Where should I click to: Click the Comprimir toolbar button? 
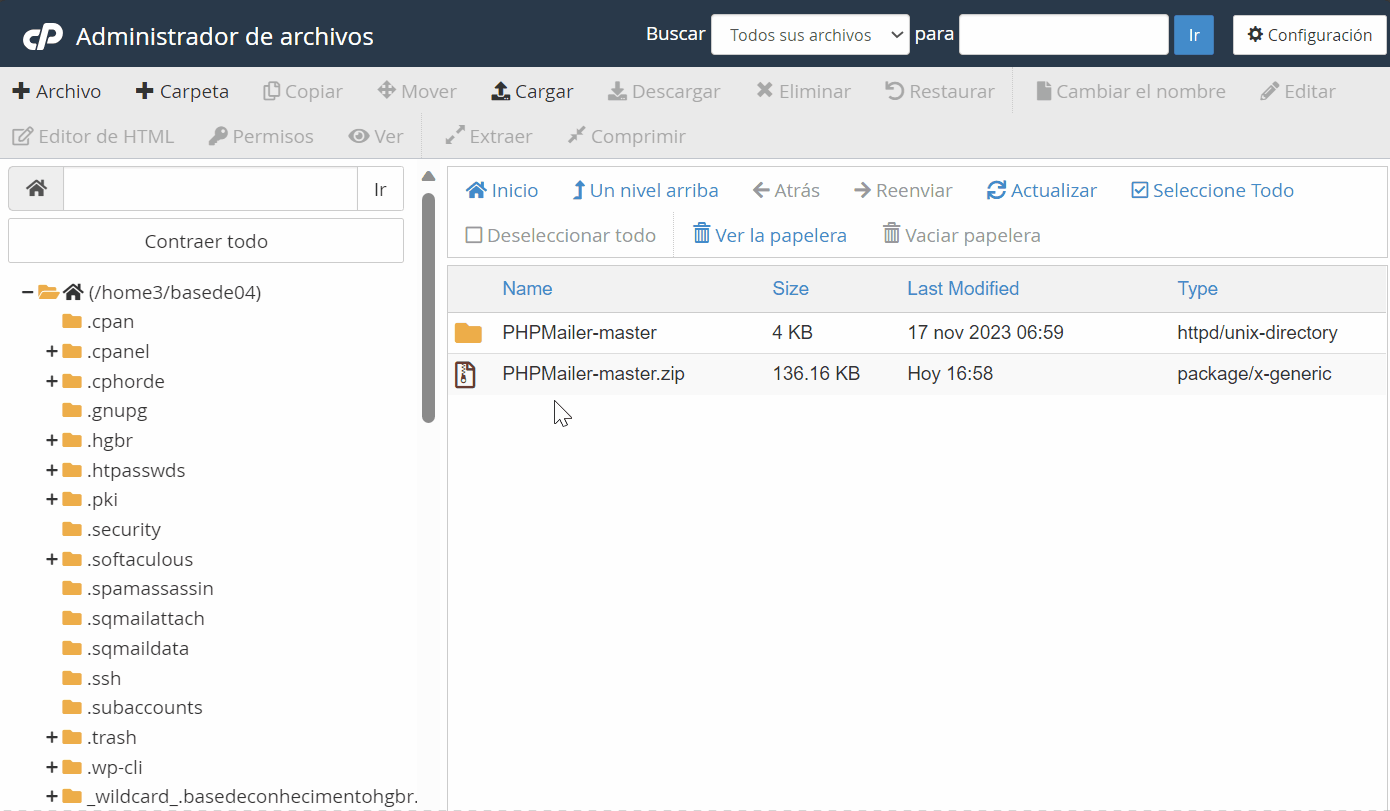pos(627,136)
